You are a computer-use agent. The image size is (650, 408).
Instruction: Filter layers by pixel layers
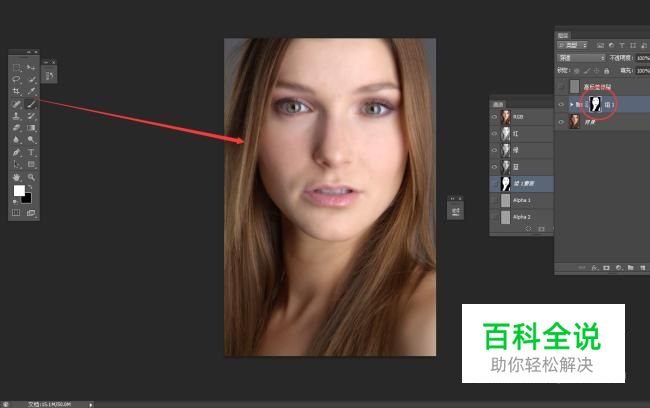coord(600,45)
